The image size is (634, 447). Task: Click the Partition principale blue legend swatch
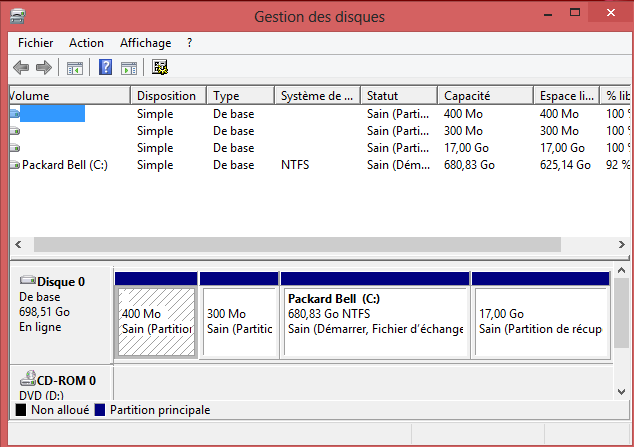tap(100, 410)
